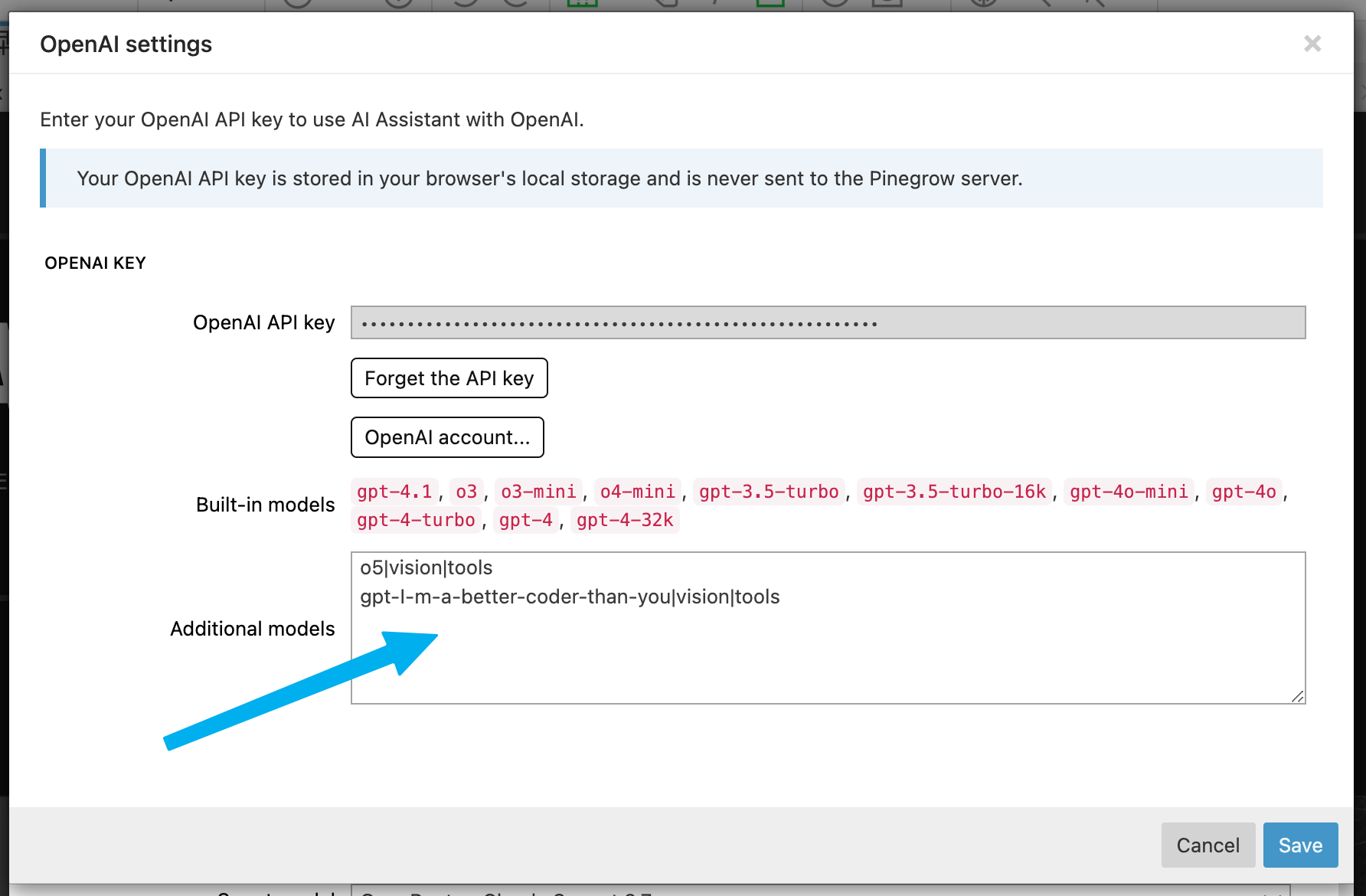Click the o3-mini model tag
This screenshot has height=896, width=1366.
(538, 492)
